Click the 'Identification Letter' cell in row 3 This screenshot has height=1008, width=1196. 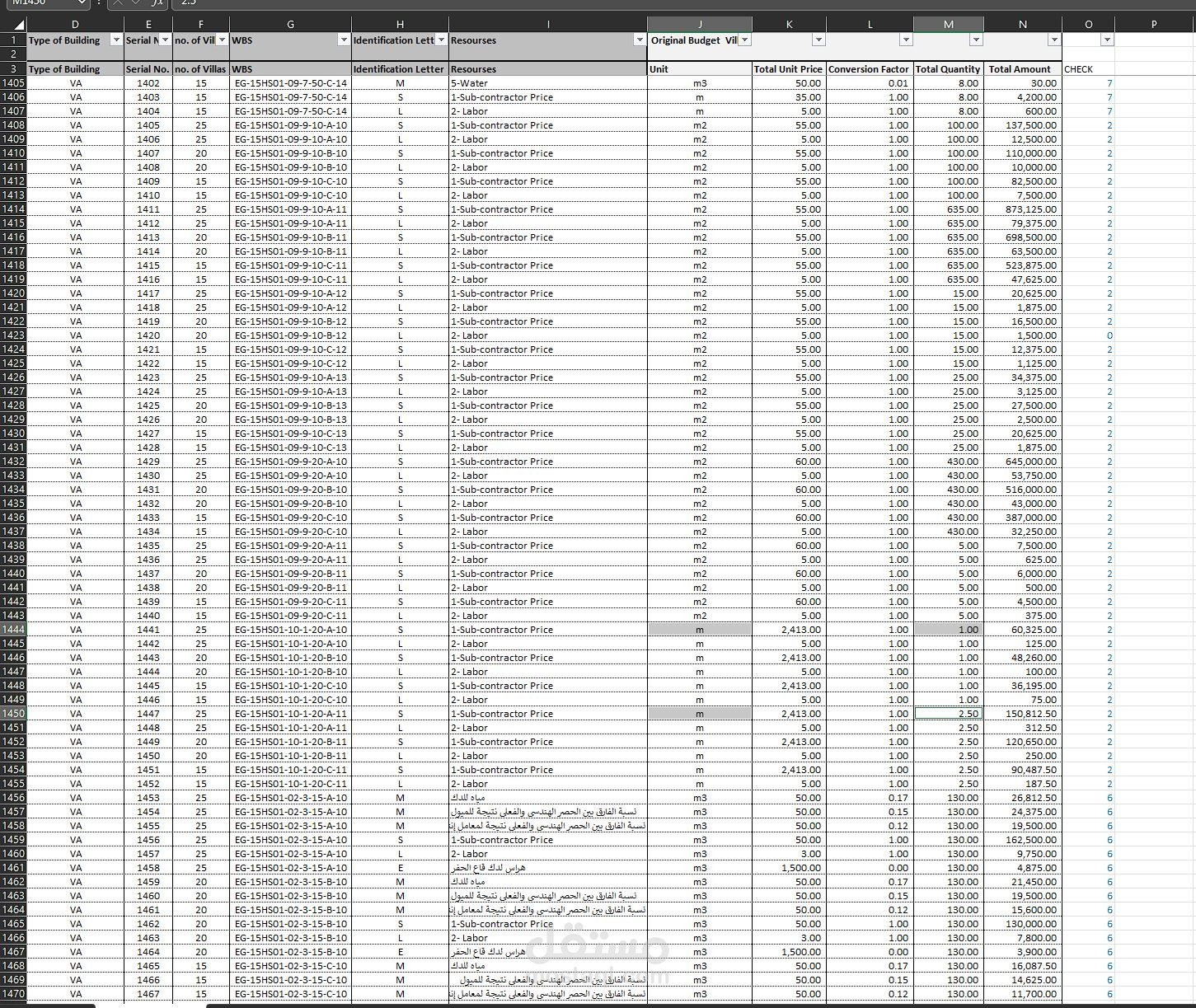point(400,69)
